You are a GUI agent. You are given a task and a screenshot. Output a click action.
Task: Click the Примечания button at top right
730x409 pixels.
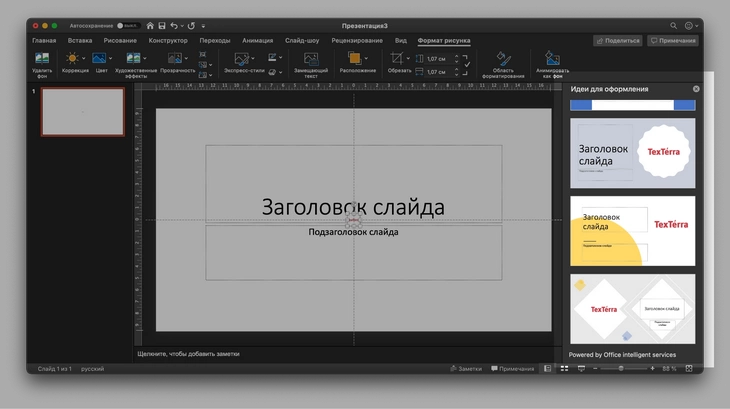[x=673, y=40]
